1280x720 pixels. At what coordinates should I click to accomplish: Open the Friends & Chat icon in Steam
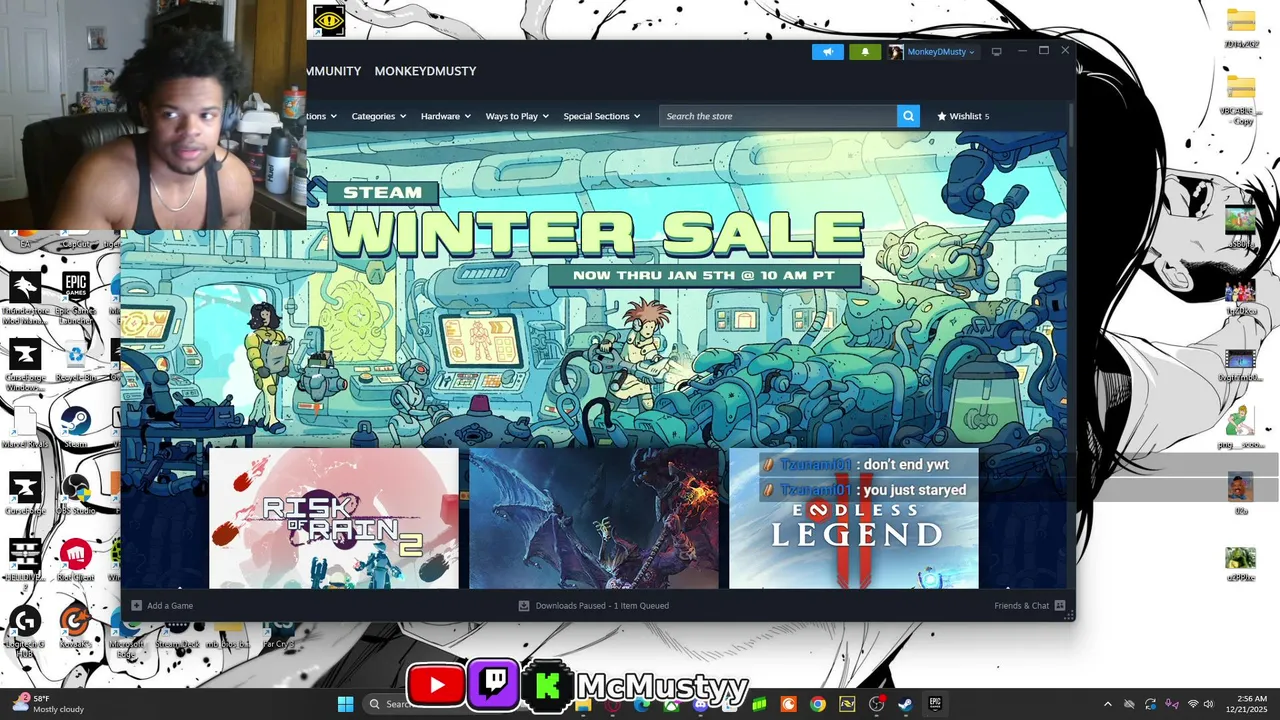[1060, 605]
